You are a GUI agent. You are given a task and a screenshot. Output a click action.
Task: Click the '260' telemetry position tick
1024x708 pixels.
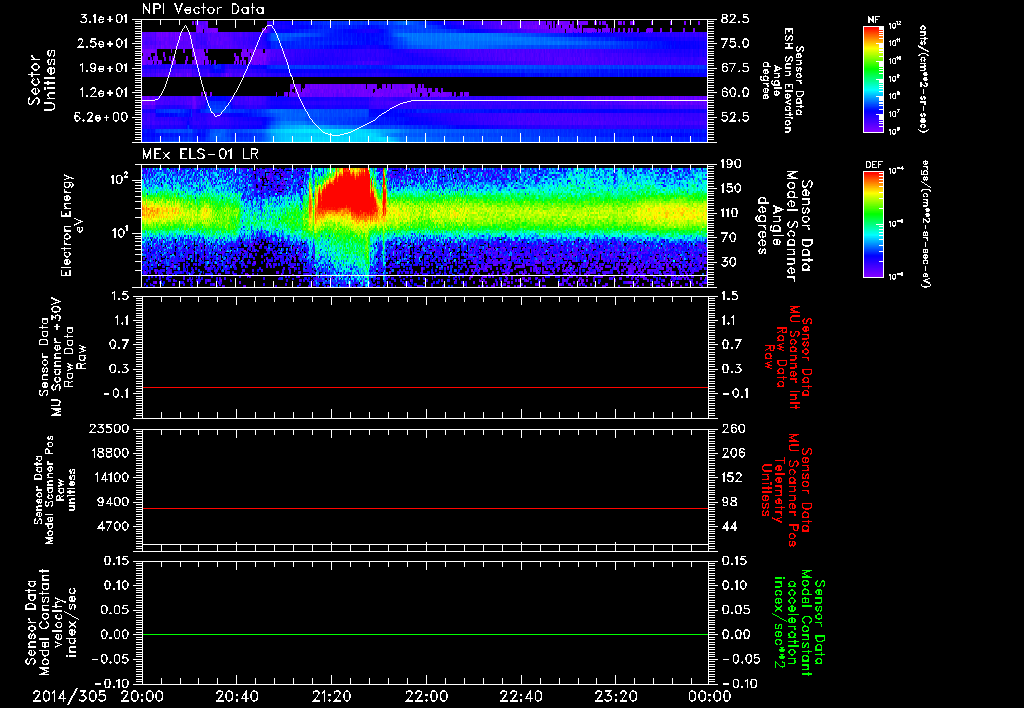(x=733, y=428)
